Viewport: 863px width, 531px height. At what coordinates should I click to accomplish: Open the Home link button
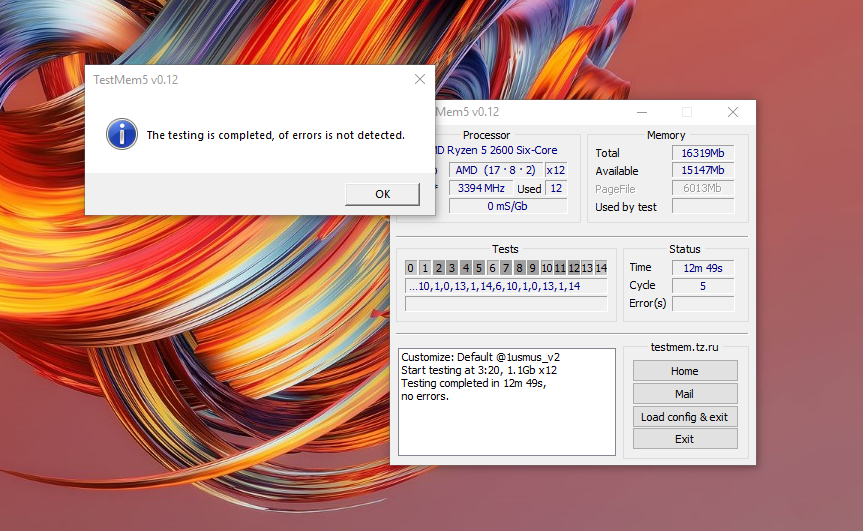click(685, 371)
